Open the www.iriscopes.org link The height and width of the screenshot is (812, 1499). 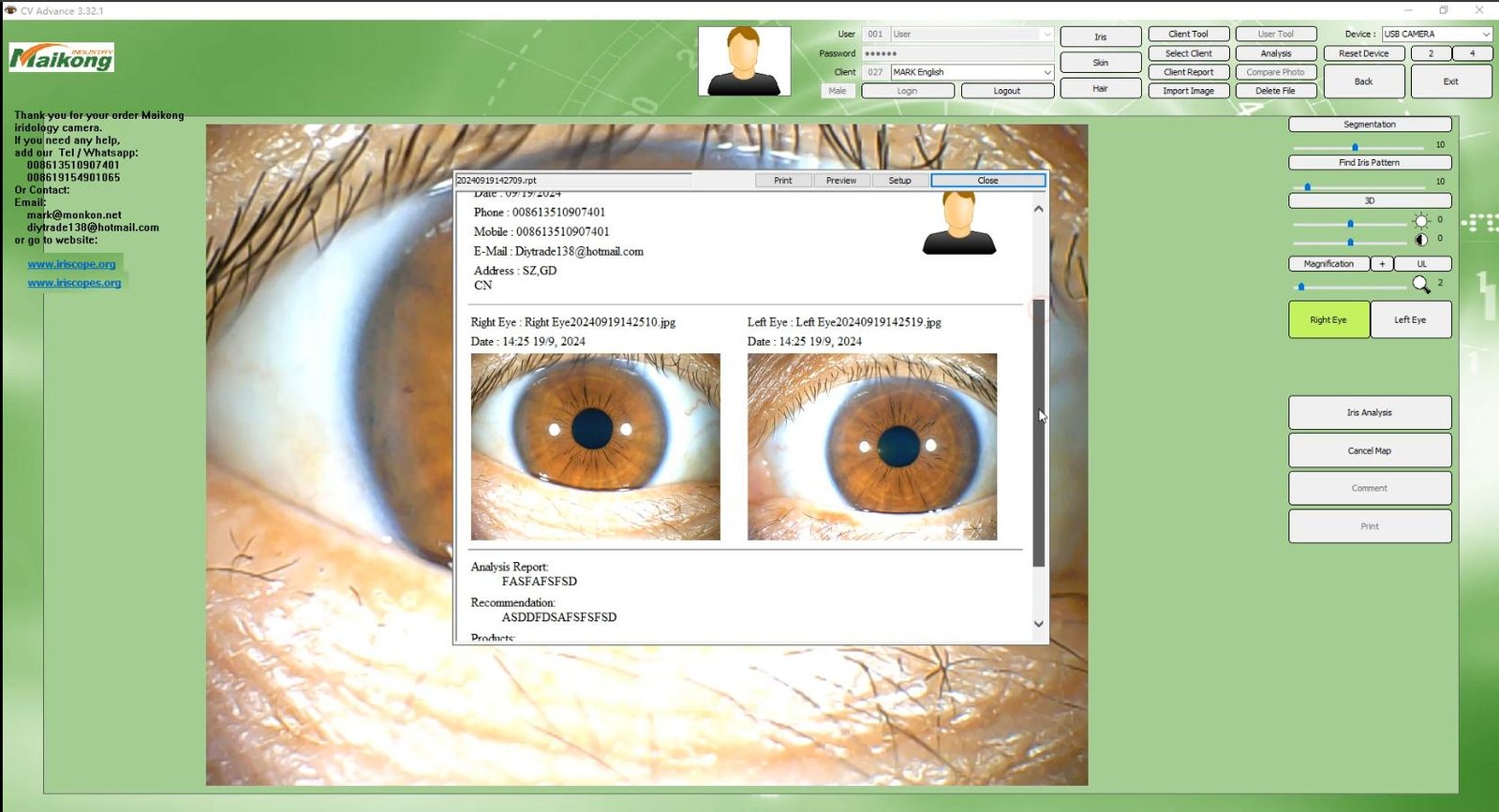(75, 283)
